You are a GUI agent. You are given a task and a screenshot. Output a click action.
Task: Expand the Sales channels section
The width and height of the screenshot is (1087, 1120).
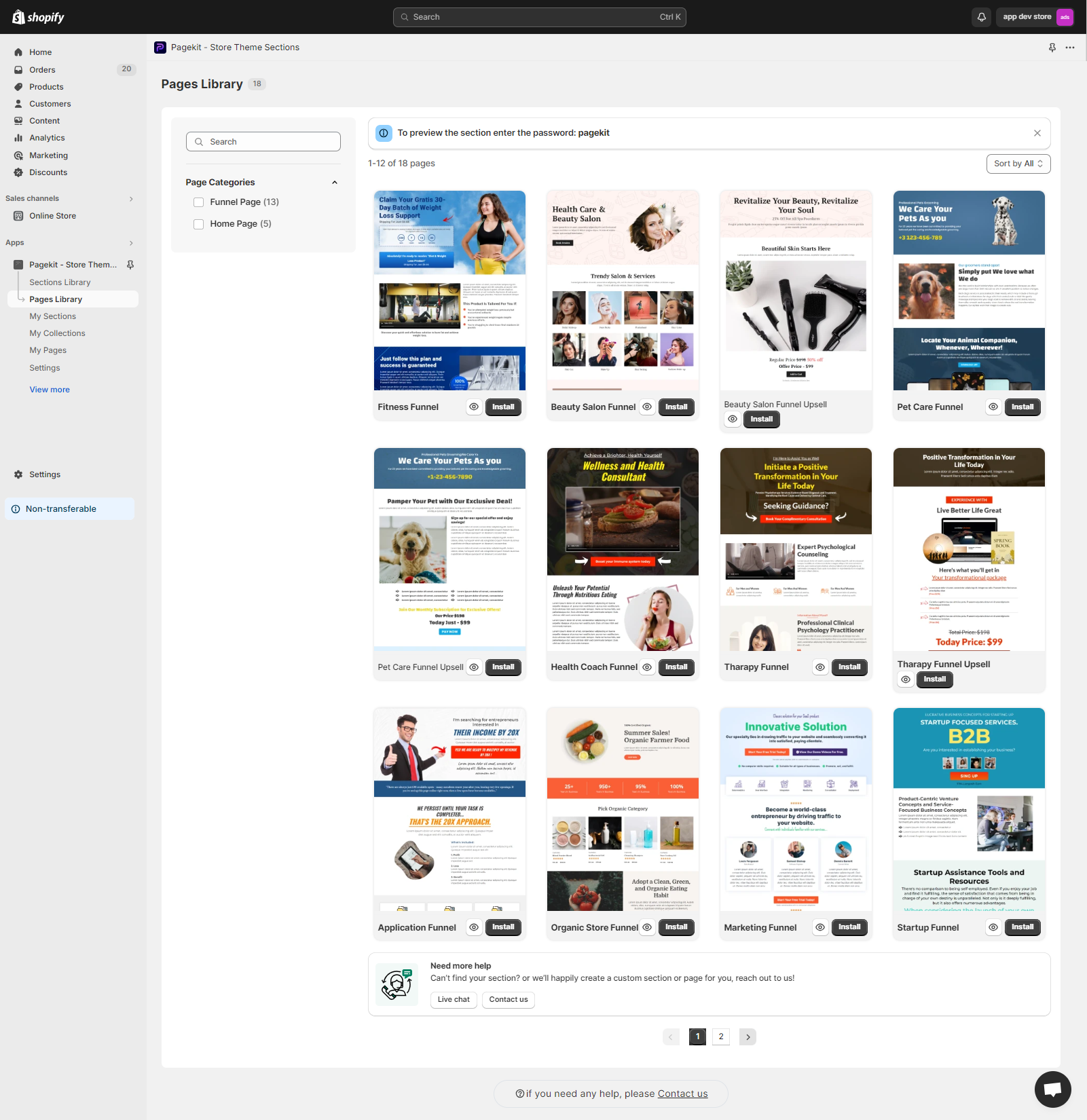coord(131,199)
